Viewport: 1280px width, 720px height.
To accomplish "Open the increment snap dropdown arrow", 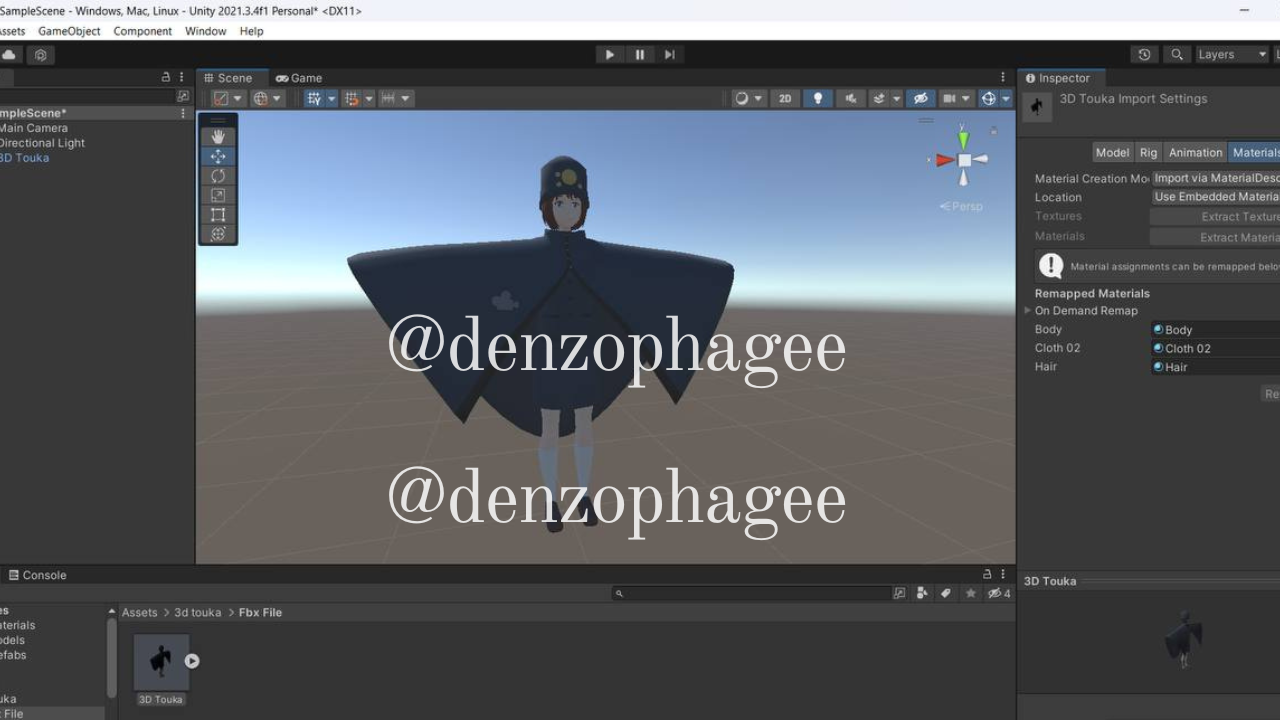I will [406, 98].
